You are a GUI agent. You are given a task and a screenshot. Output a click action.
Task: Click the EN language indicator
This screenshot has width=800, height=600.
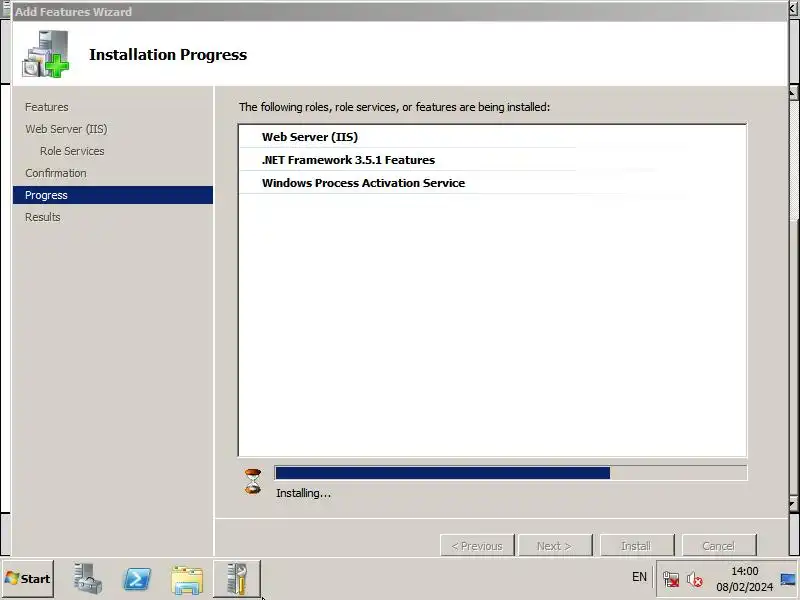(x=639, y=577)
